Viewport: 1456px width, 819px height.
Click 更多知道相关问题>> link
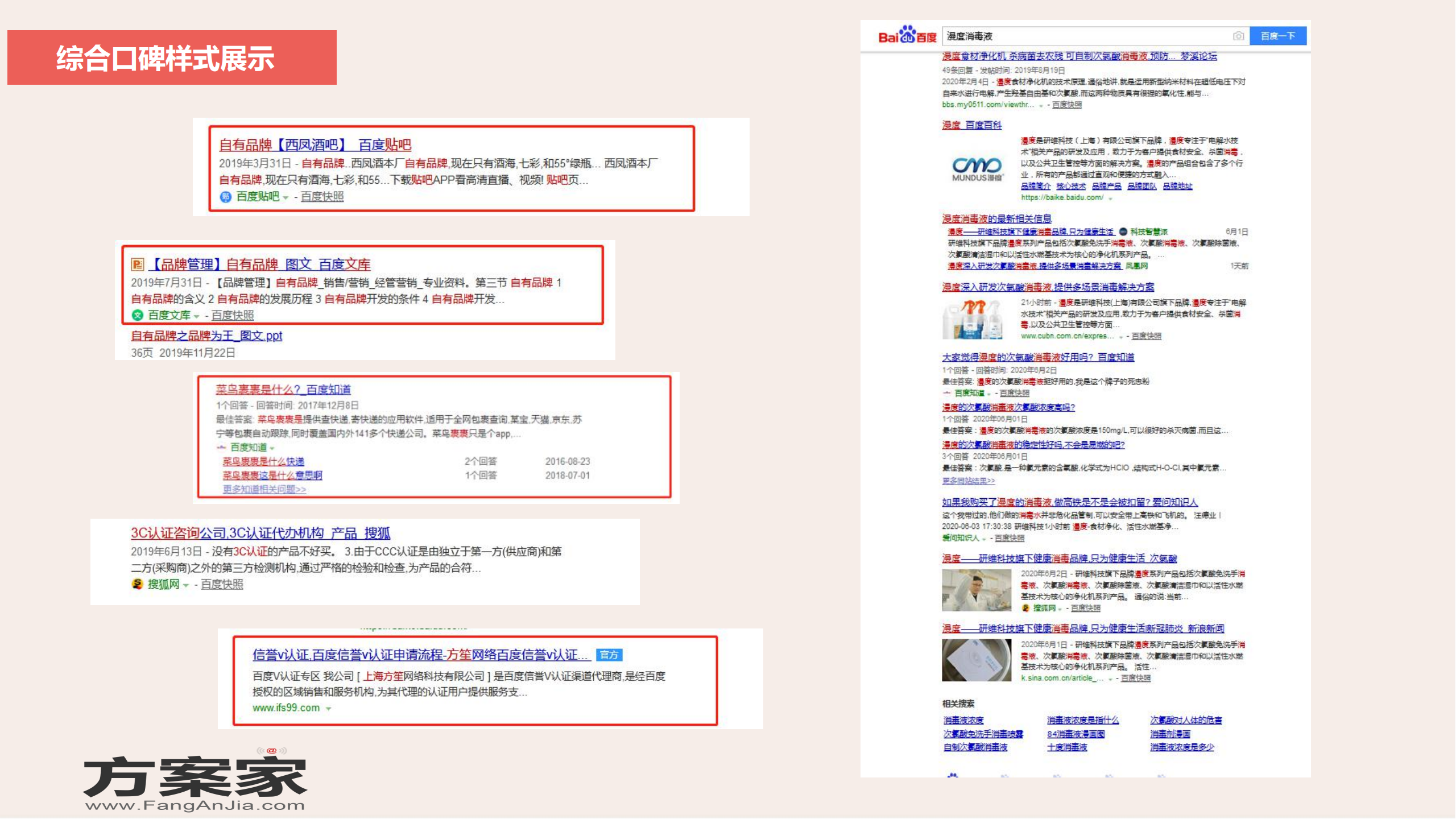[264, 489]
